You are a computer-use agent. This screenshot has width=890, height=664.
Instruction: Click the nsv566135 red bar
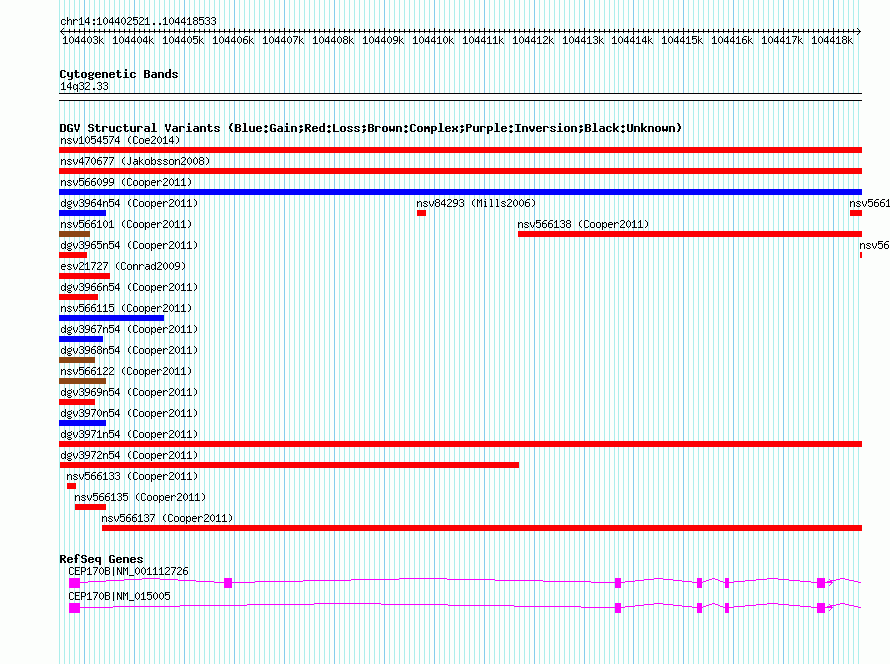click(x=90, y=507)
